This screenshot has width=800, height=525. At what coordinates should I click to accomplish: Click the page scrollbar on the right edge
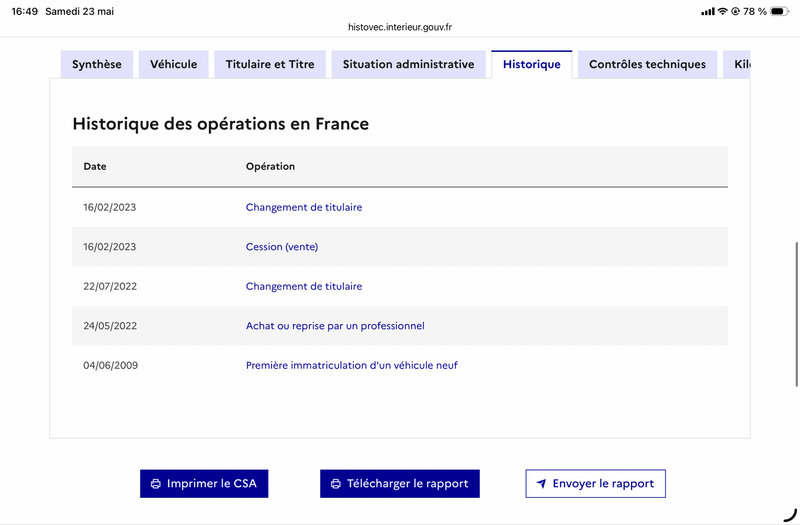coord(796,314)
